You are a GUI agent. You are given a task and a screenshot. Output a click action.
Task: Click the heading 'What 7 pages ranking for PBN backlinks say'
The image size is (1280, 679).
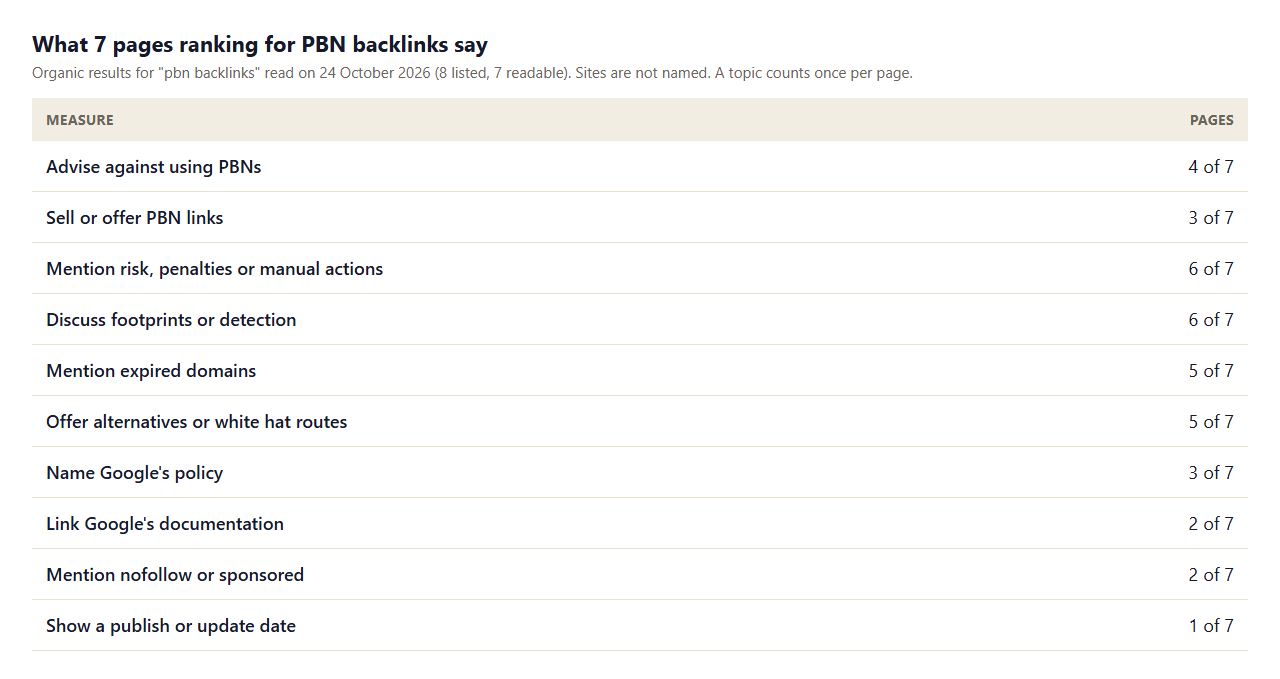(260, 44)
